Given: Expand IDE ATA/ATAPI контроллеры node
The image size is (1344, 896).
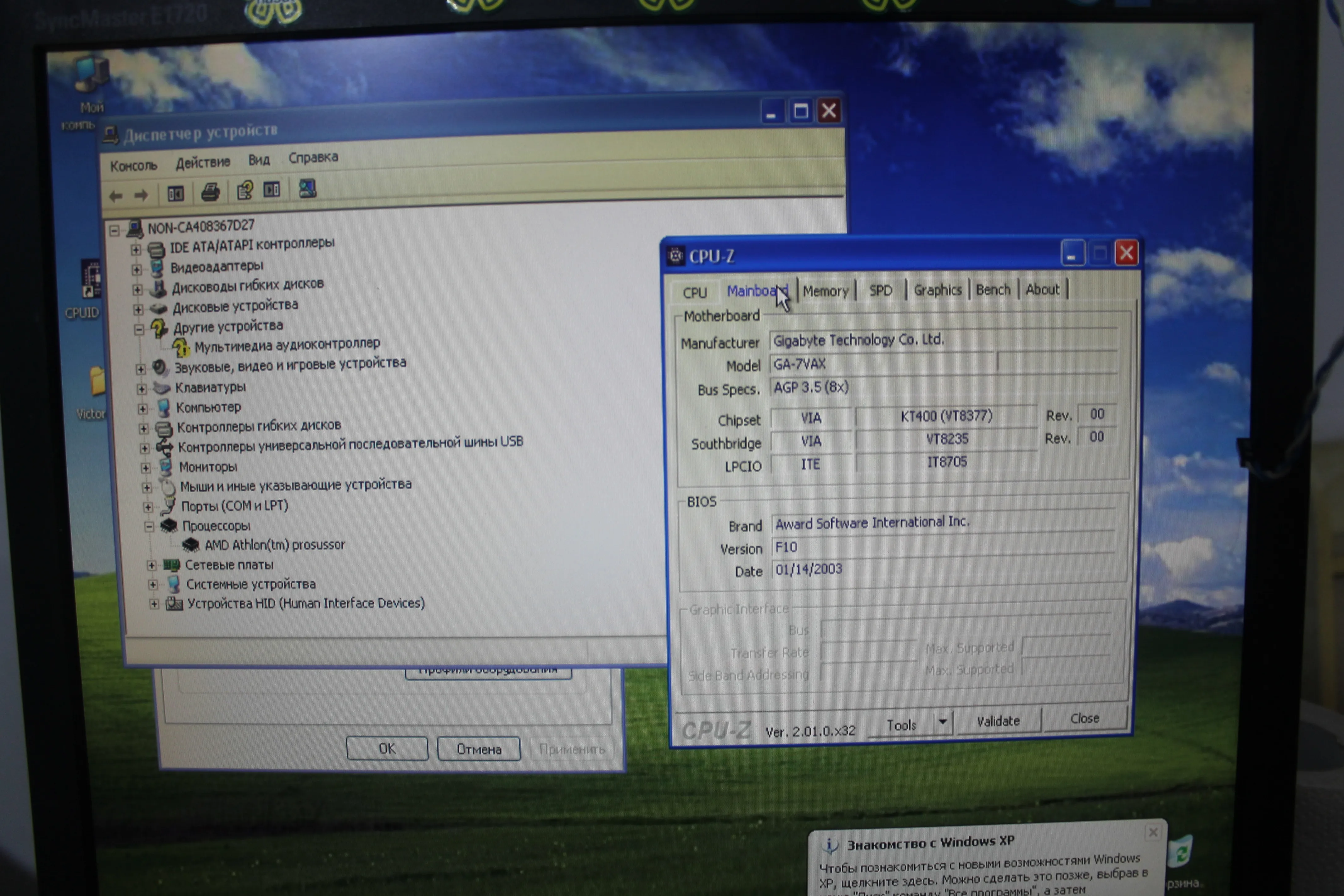Looking at the screenshot, I should tap(135, 250).
